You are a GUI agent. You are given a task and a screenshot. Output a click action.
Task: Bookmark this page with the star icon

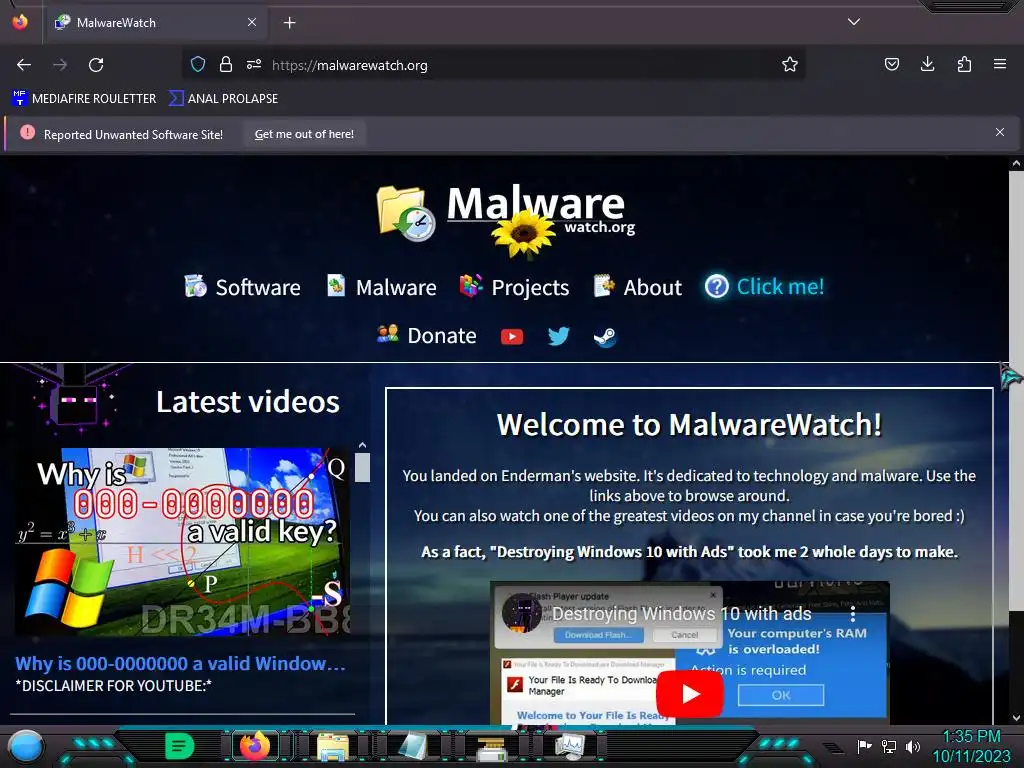pos(790,65)
